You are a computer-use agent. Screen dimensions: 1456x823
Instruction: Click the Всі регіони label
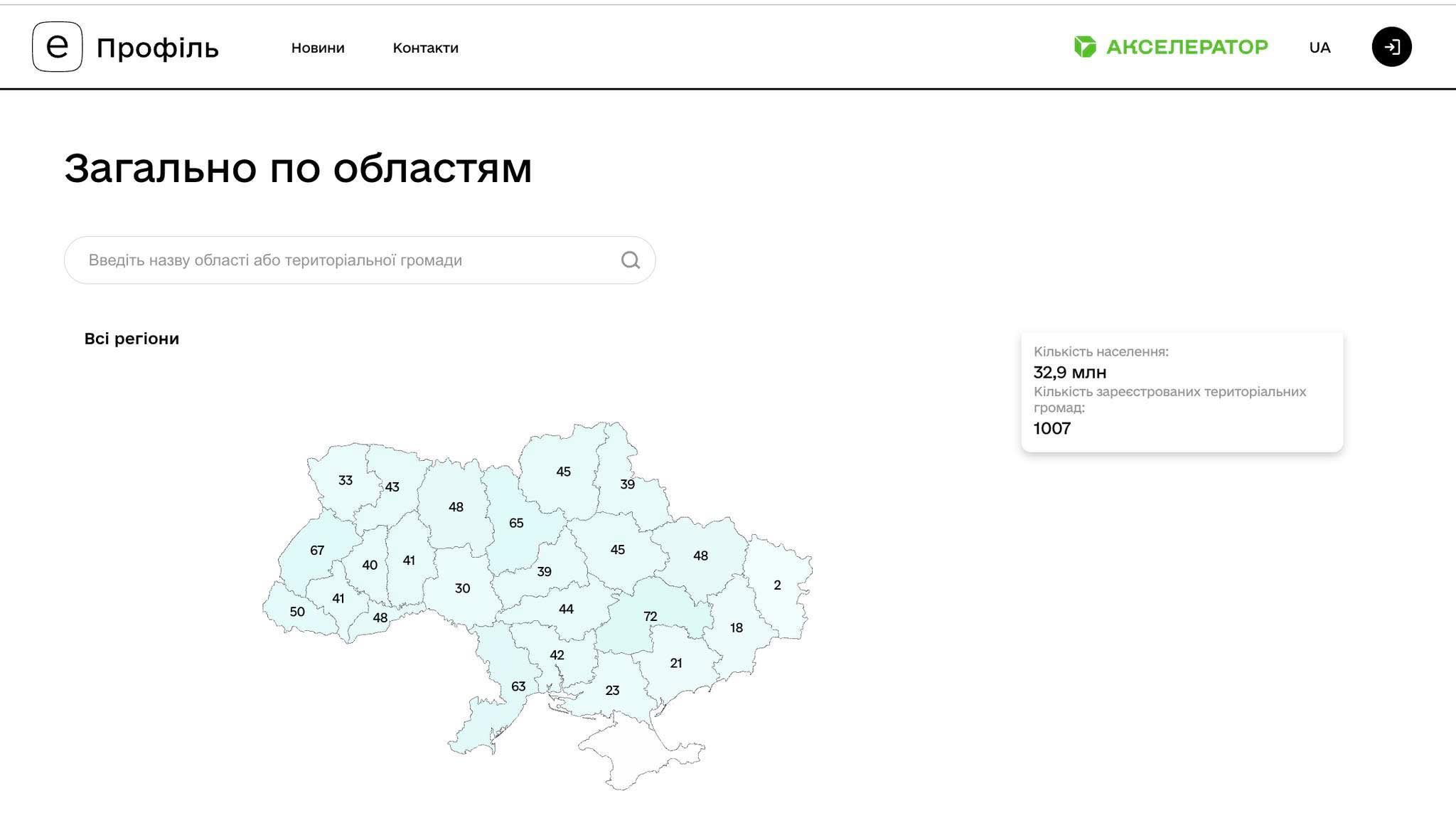[132, 339]
